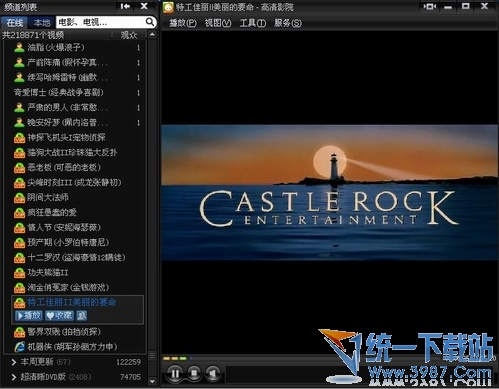
Task: Pause the playing video
Action: pyautogui.click(x=175, y=373)
